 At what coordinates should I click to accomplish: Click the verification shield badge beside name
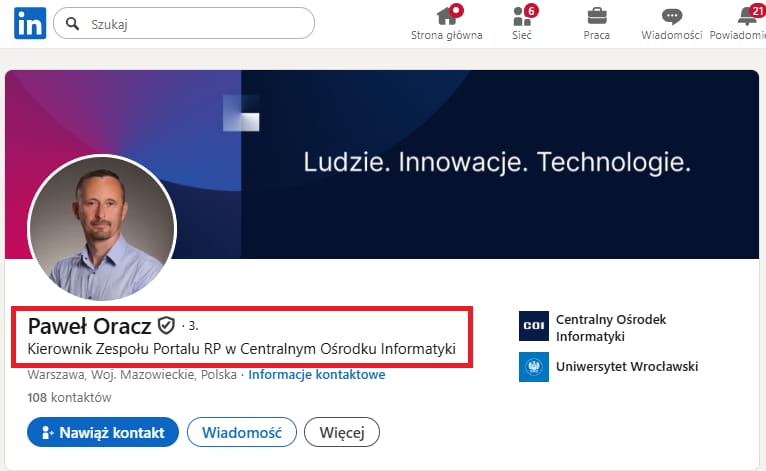[x=166, y=326]
